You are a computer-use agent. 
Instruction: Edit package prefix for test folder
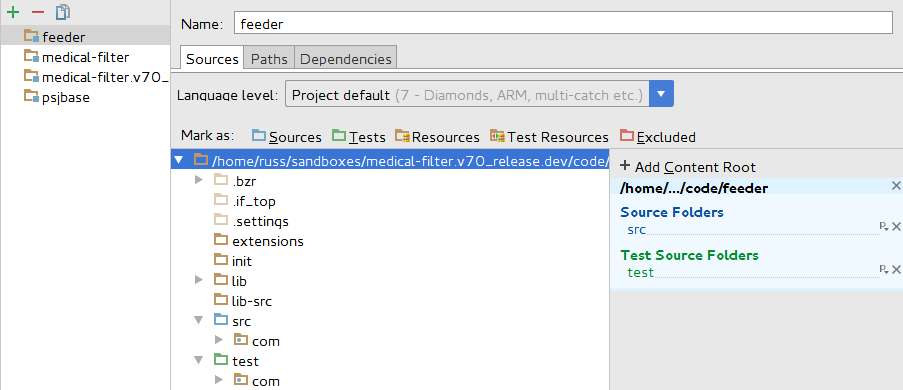883,270
